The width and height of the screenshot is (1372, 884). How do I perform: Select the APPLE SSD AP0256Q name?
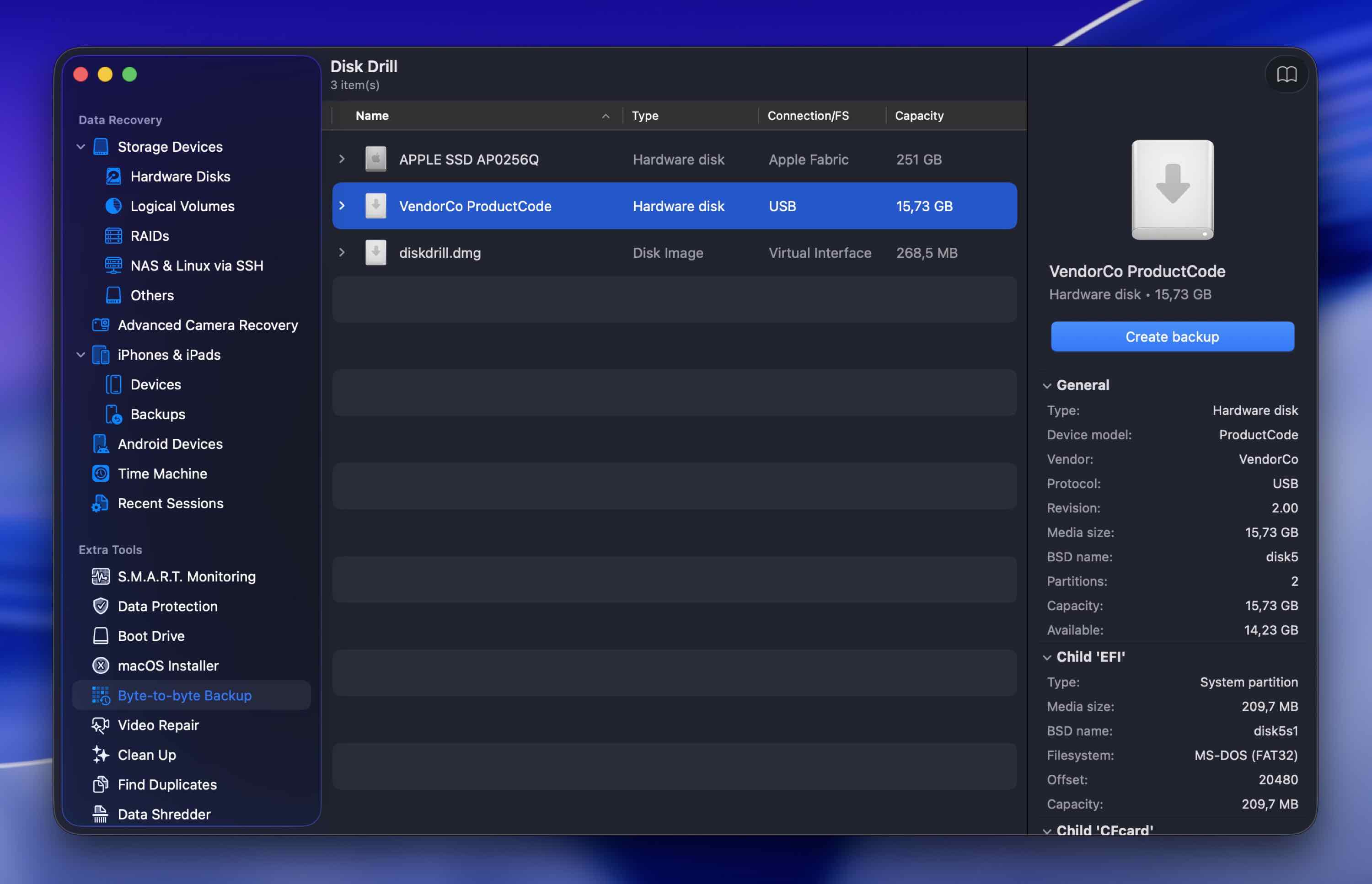pyautogui.click(x=469, y=159)
